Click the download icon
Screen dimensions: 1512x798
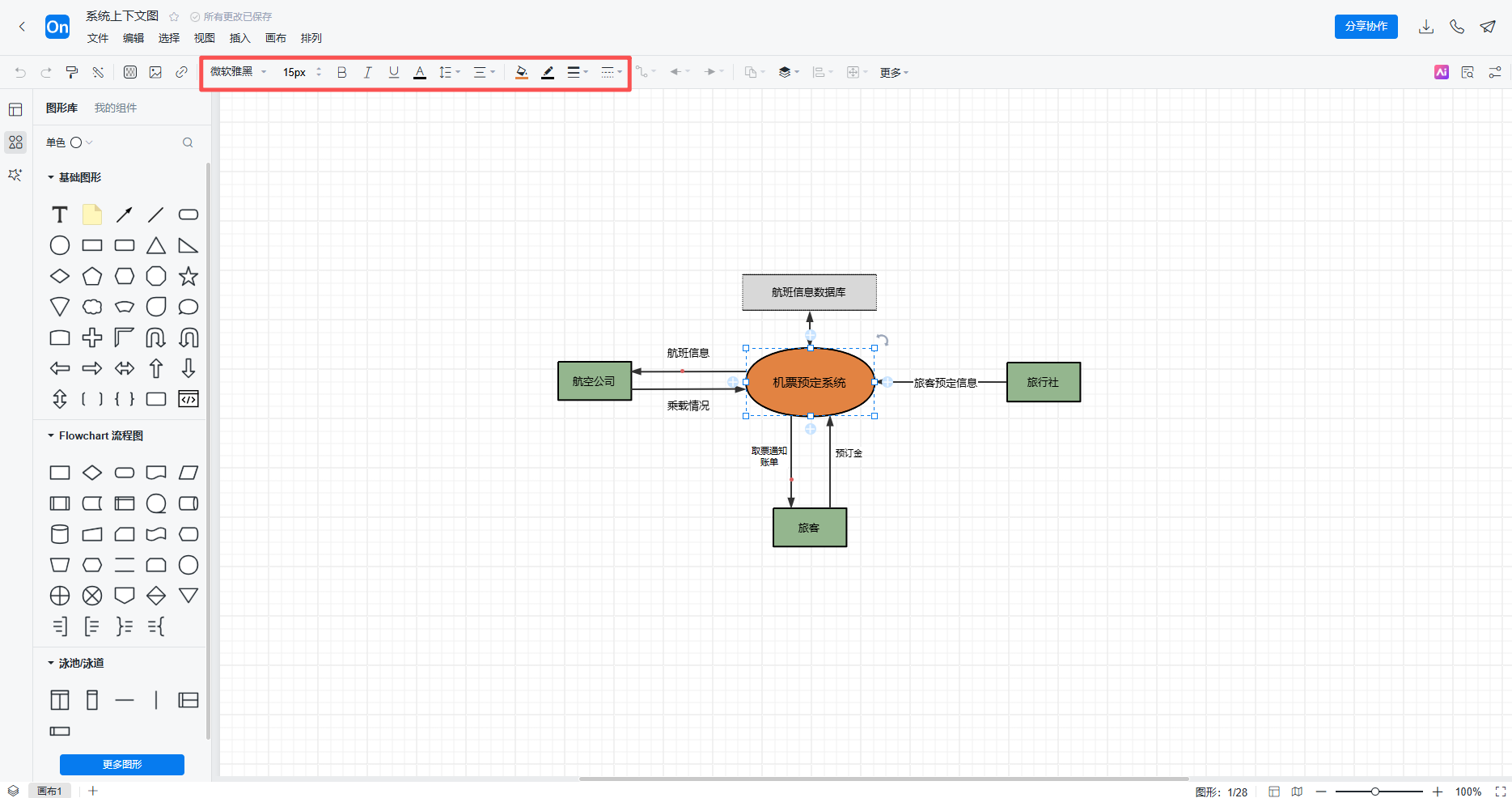tap(1425, 27)
